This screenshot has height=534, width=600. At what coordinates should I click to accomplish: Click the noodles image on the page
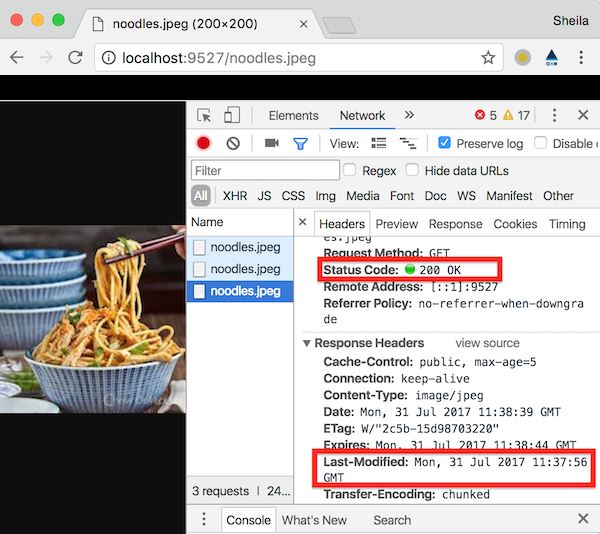93,319
